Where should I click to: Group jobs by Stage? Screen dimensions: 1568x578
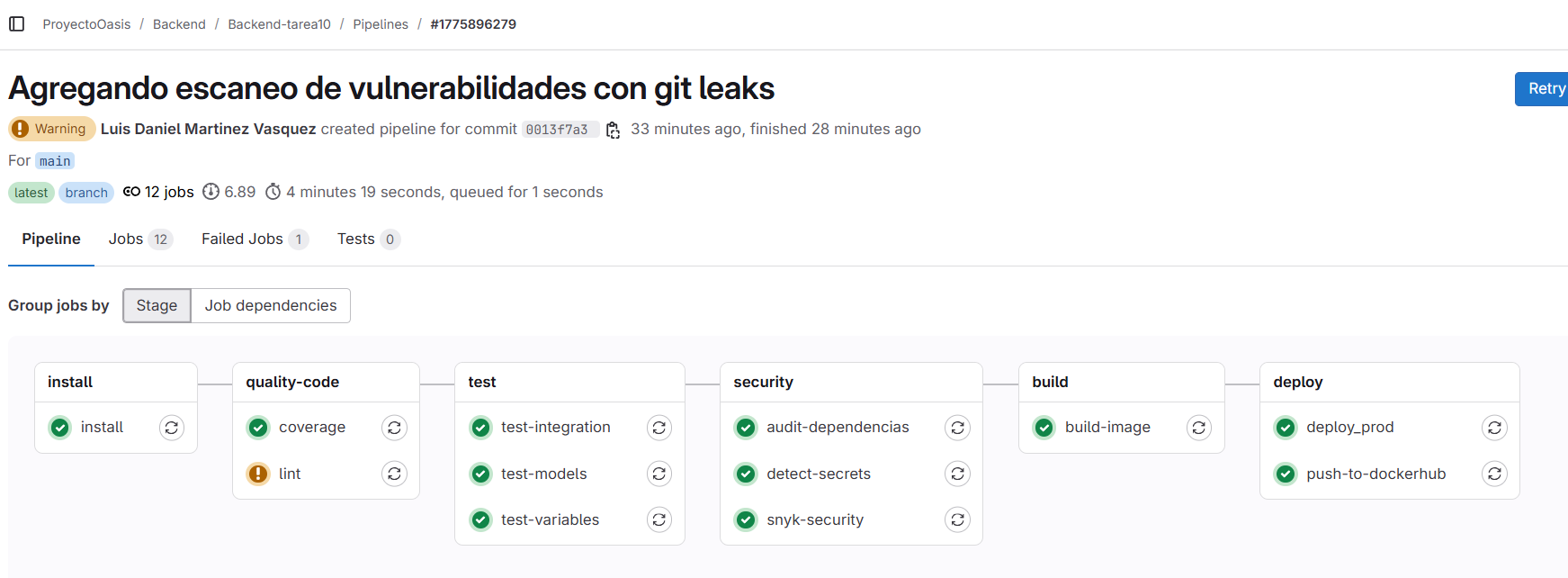pos(157,305)
